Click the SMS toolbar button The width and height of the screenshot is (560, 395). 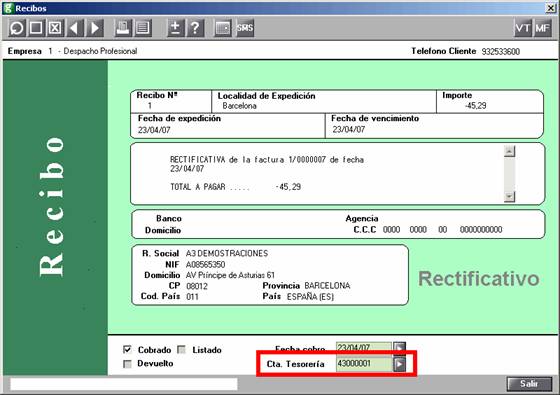pos(245,28)
